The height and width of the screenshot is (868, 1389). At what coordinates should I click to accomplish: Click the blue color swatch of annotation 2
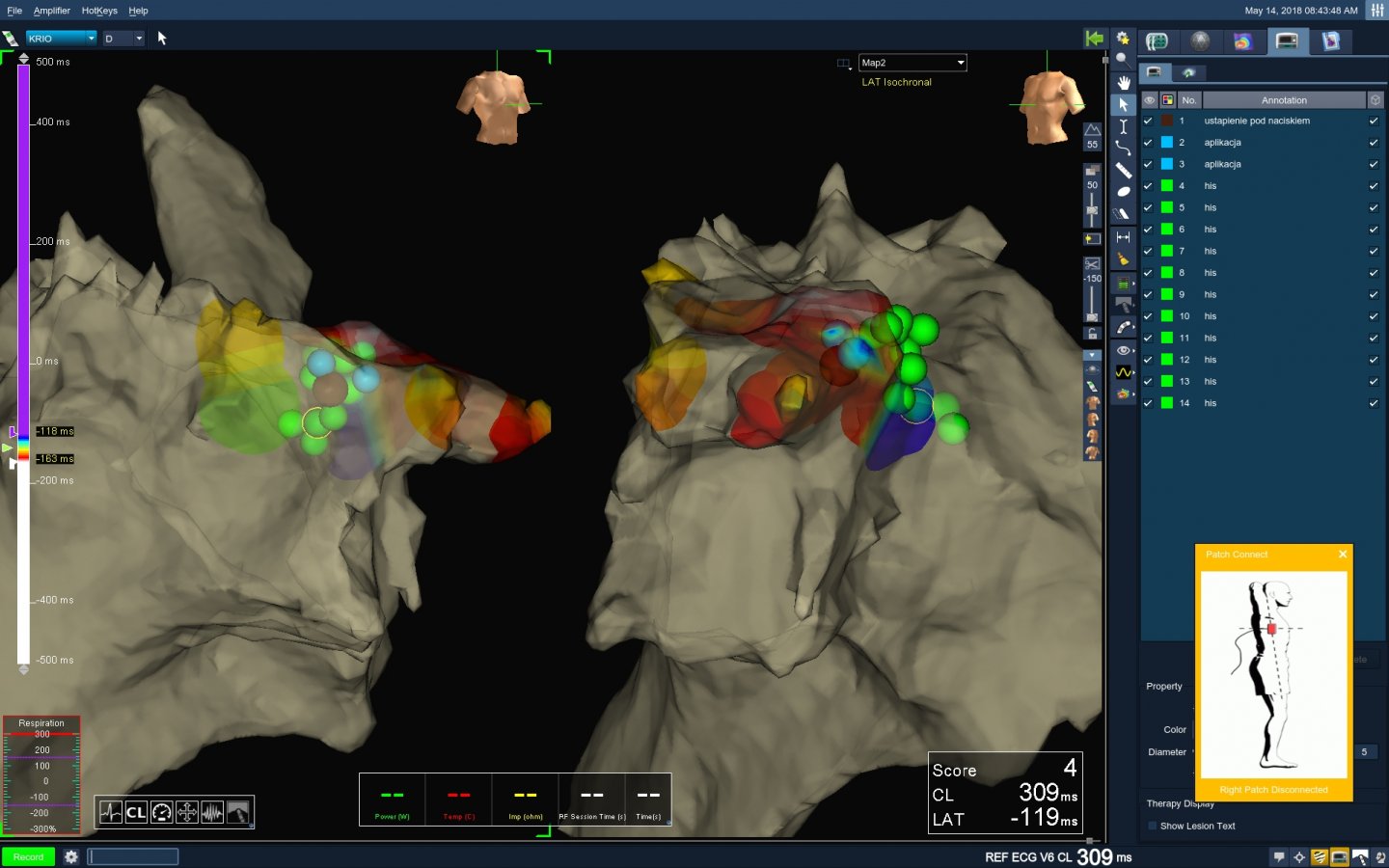pyautogui.click(x=1167, y=143)
